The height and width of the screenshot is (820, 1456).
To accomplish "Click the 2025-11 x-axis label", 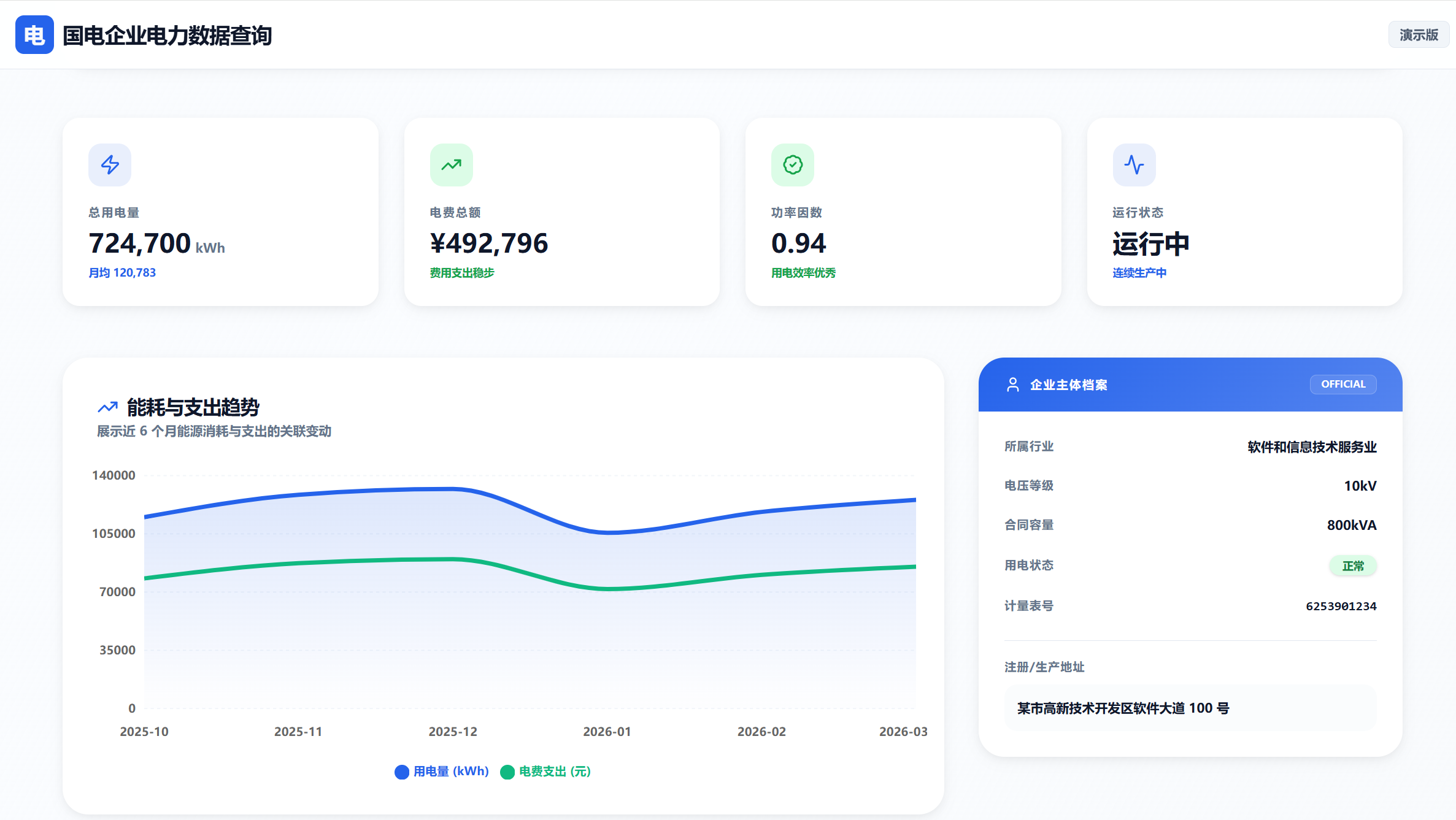I will 298,732.
